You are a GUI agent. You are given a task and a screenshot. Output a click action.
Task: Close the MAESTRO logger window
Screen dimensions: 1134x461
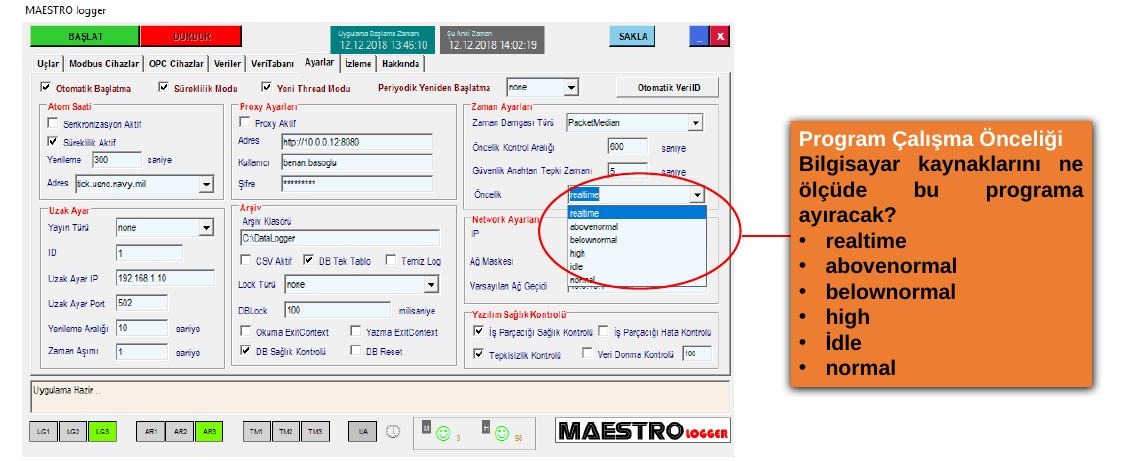[719, 36]
